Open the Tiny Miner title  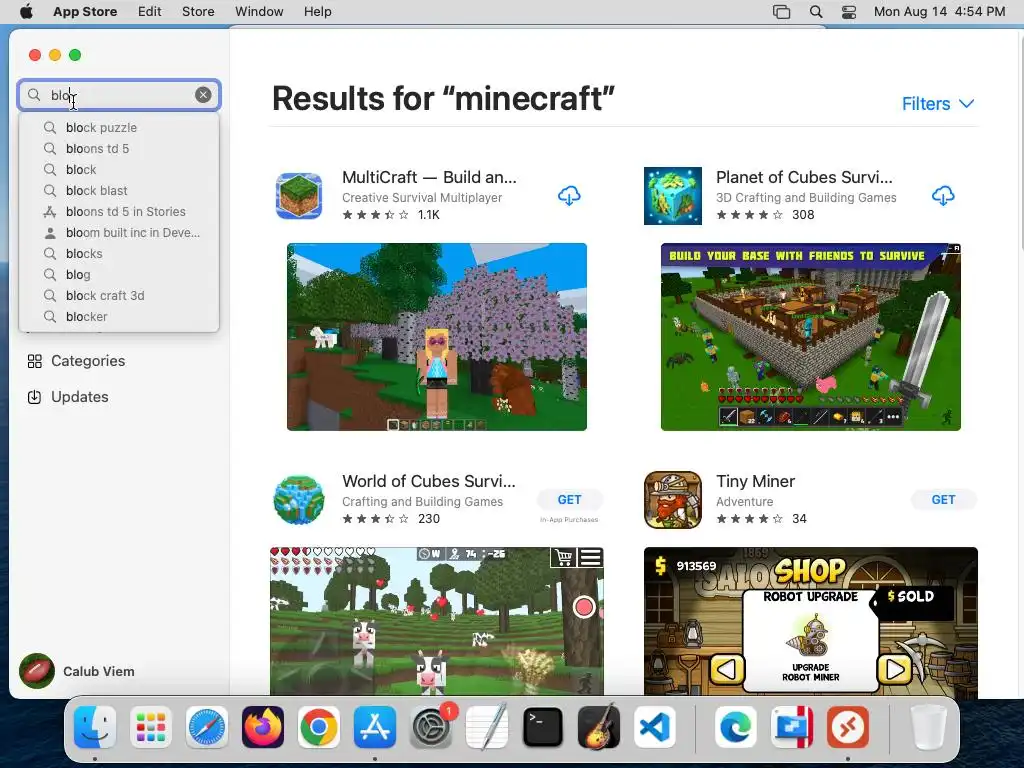tap(756, 481)
